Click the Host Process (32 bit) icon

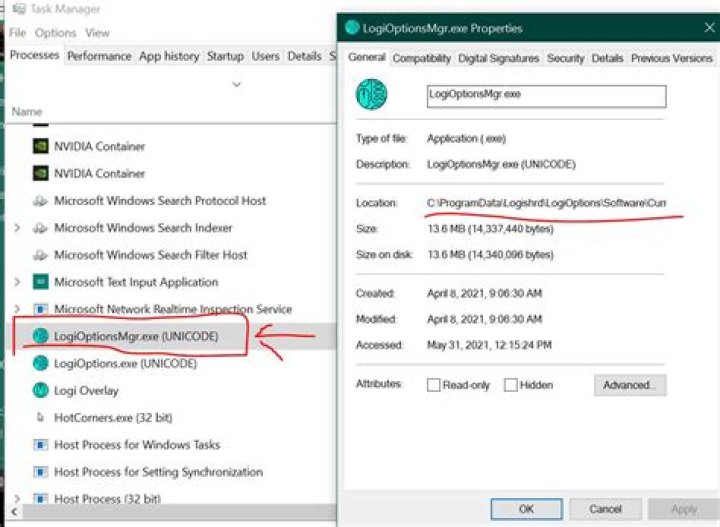40,498
